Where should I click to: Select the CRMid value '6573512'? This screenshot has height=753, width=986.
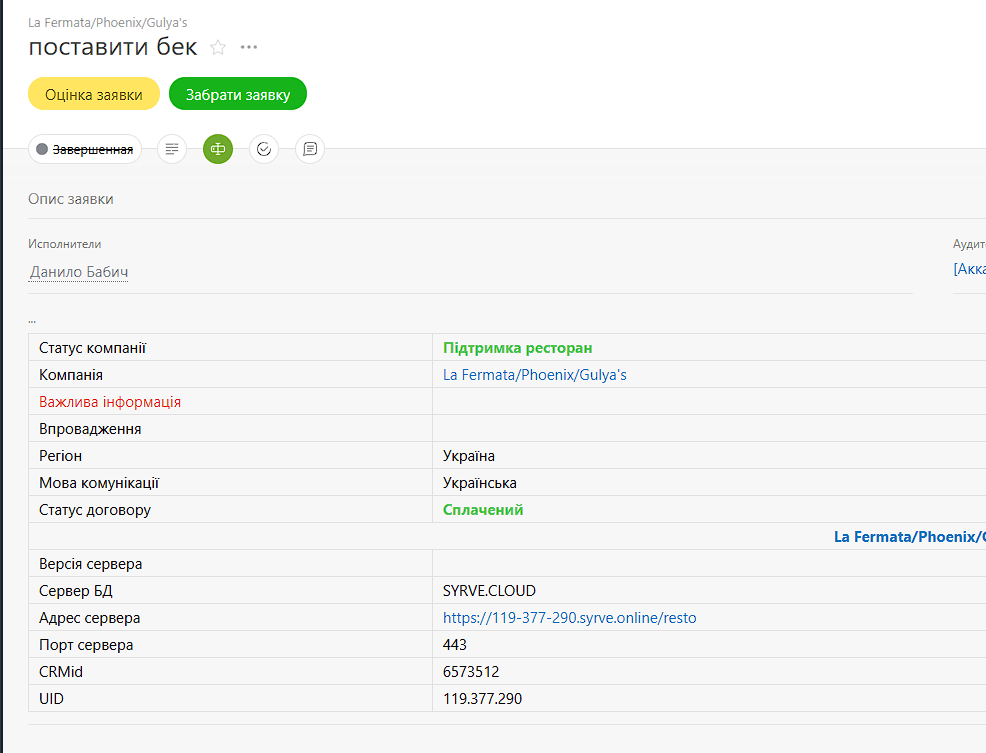click(x=471, y=672)
